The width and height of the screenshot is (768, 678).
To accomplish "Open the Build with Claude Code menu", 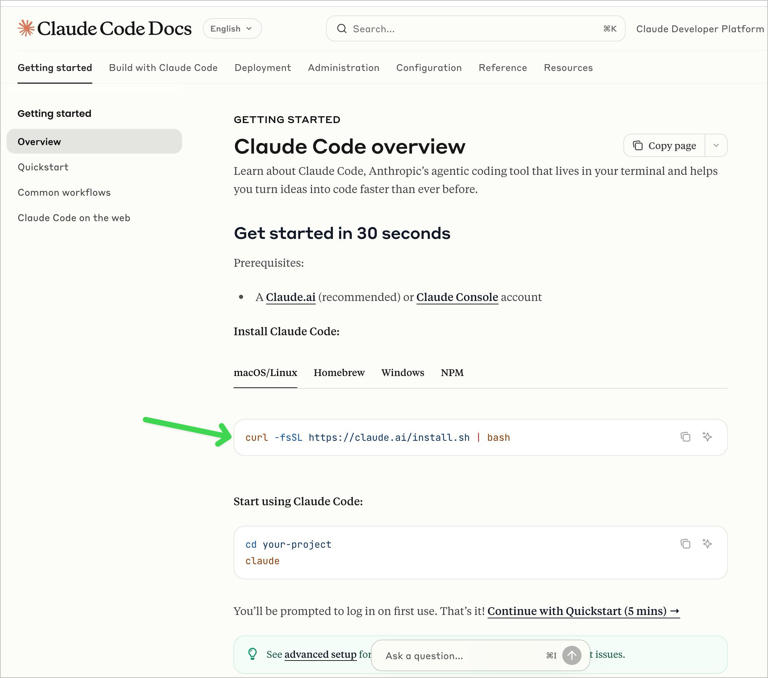I will (163, 68).
